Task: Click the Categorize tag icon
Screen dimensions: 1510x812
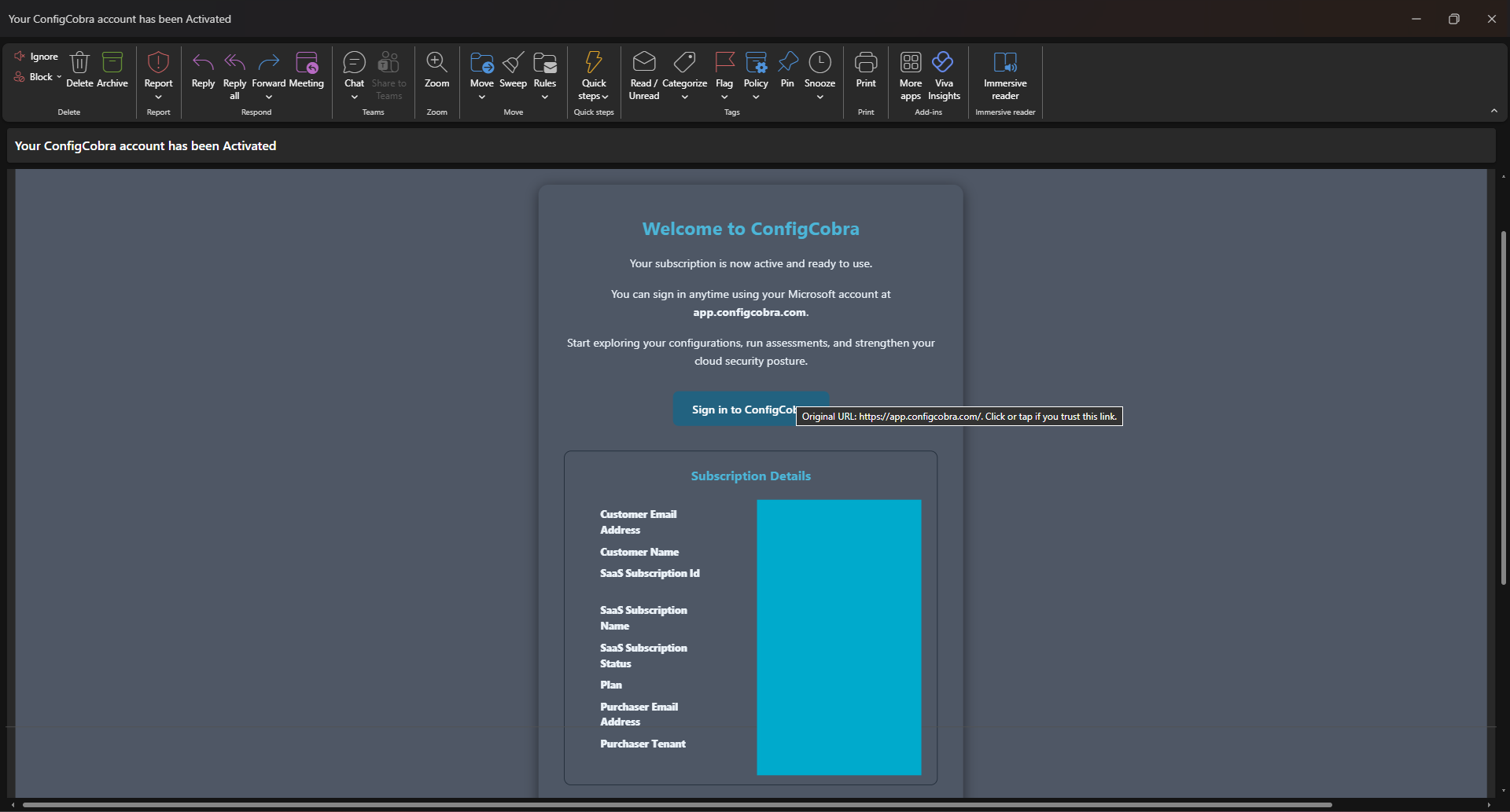Action: coord(684,62)
